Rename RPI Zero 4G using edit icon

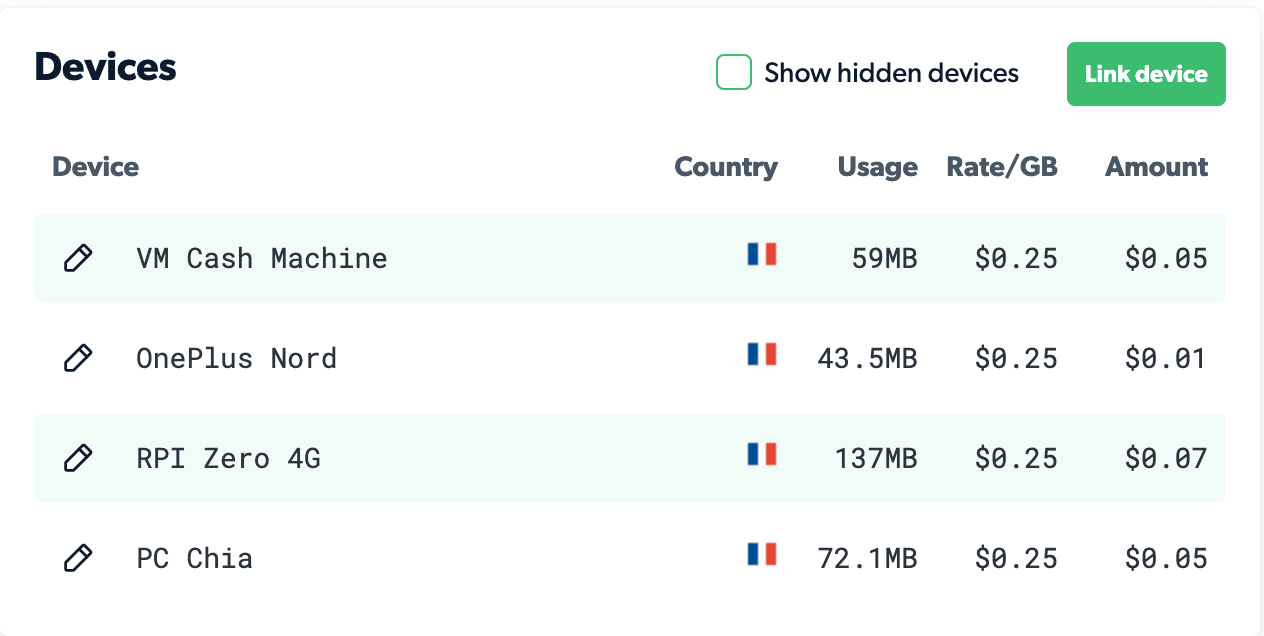pyautogui.click(x=78, y=458)
